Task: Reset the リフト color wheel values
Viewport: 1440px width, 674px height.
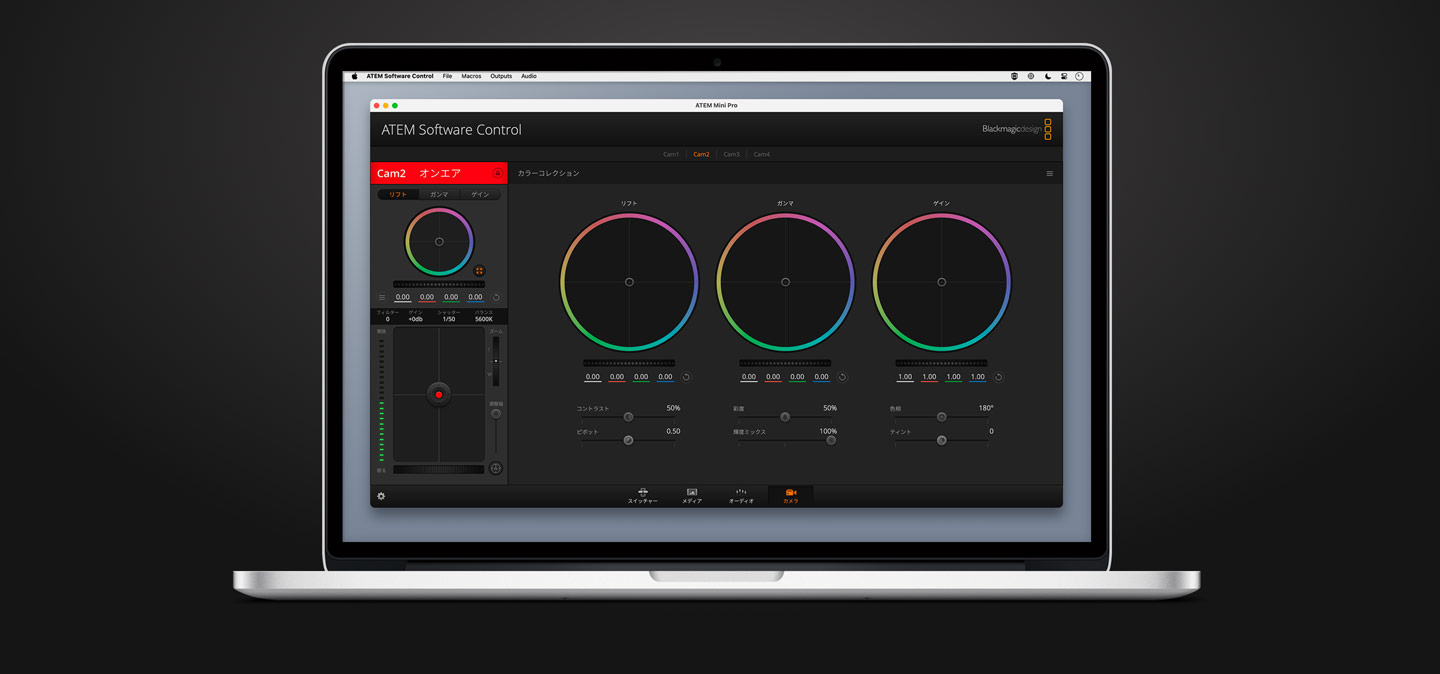Action: 685,376
